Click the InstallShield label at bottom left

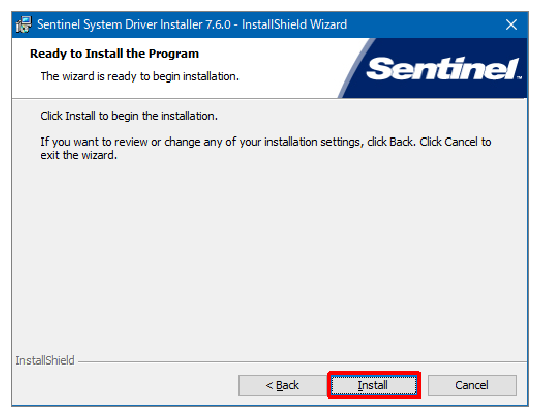pos(45,361)
